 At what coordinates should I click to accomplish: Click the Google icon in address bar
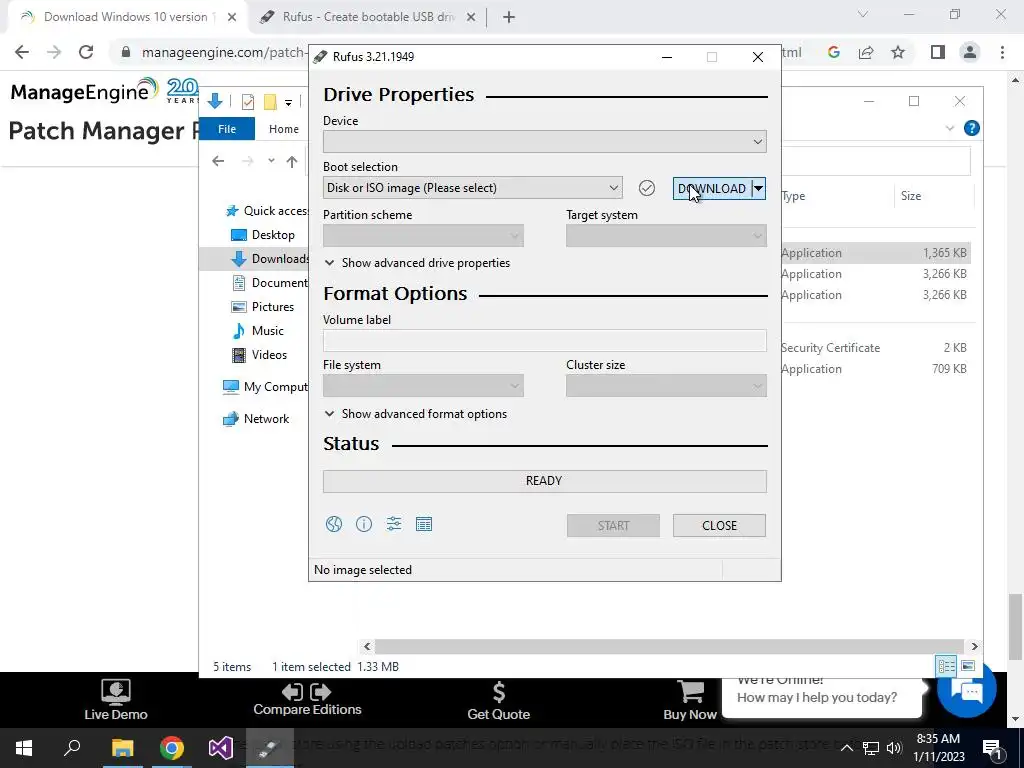coord(833,52)
